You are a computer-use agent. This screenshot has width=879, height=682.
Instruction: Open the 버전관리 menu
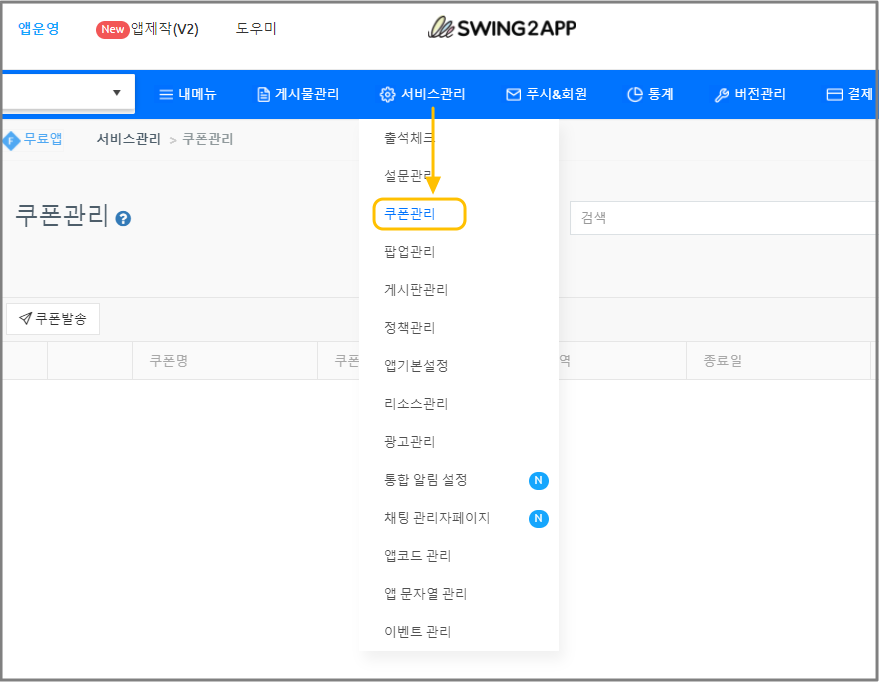click(x=750, y=95)
